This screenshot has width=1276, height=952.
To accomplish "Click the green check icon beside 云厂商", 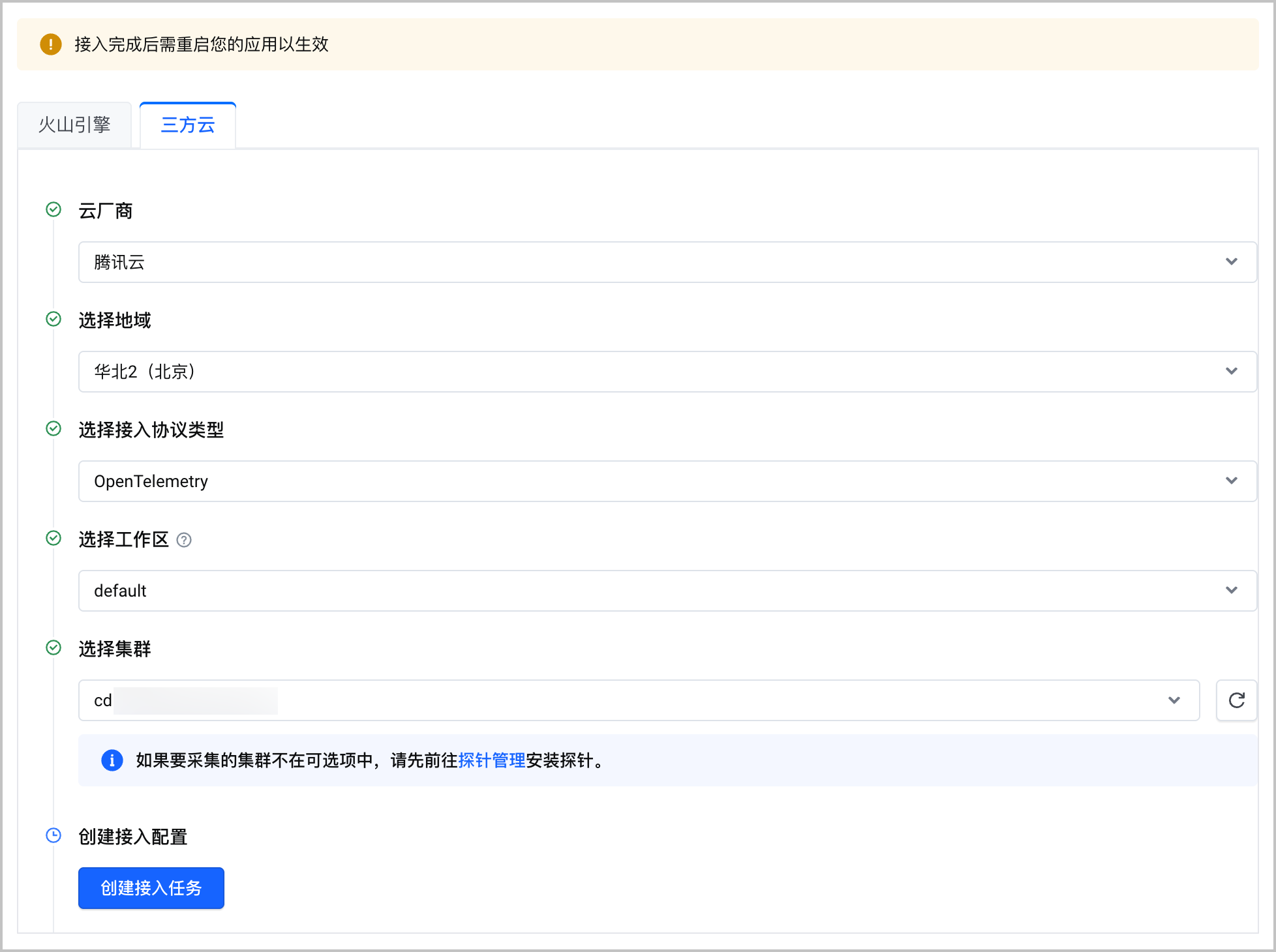I will (x=53, y=209).
